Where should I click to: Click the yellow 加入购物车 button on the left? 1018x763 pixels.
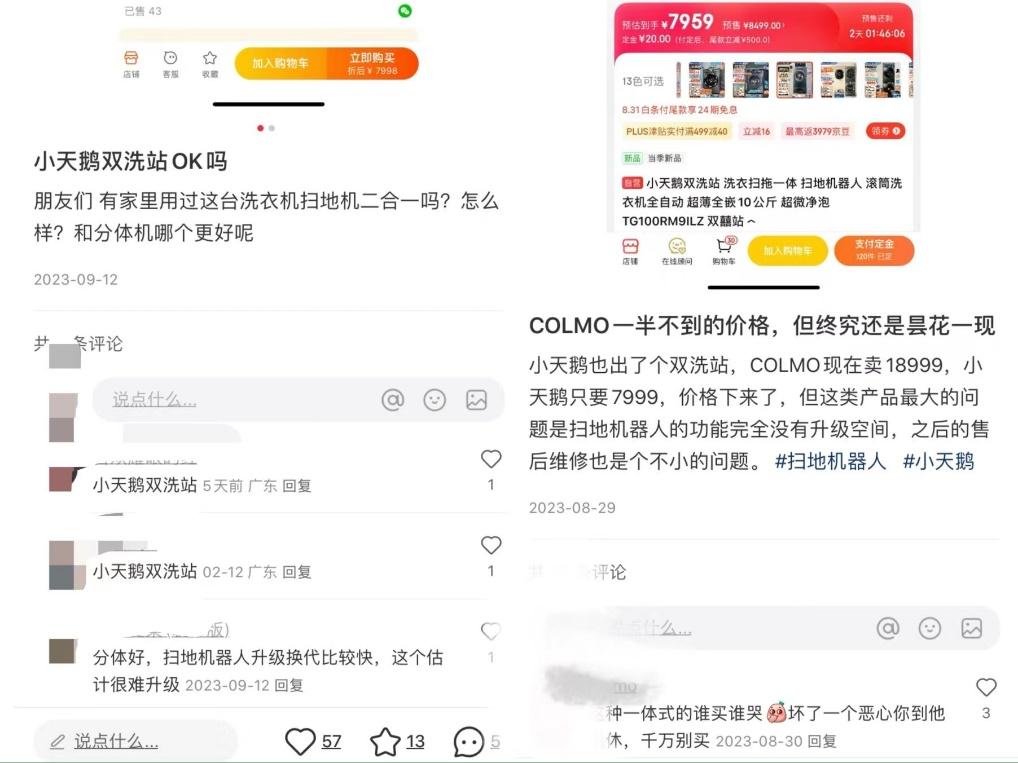(280, 64)
